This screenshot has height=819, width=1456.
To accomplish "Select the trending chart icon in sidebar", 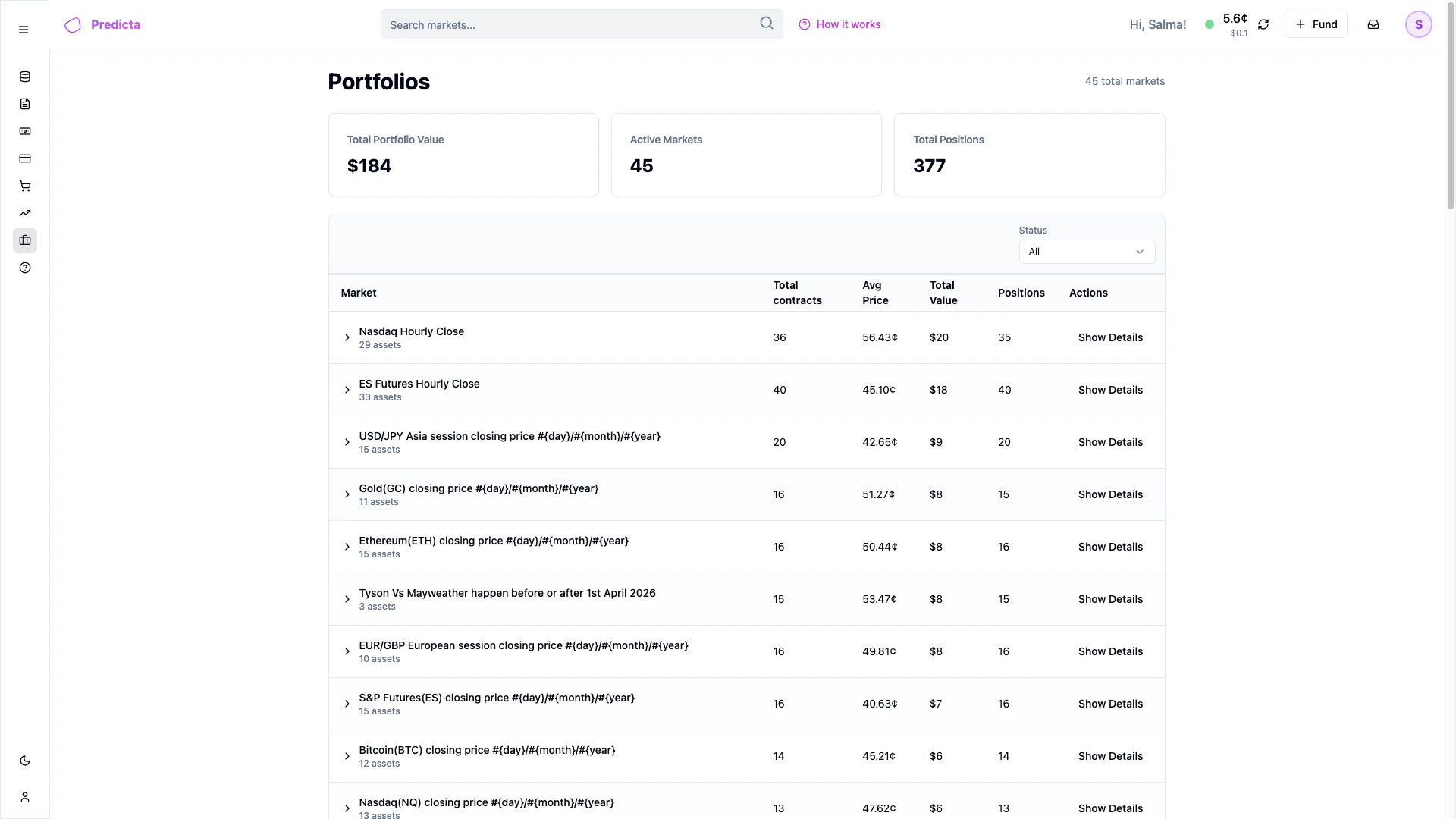I will click(x=25, y=213).
